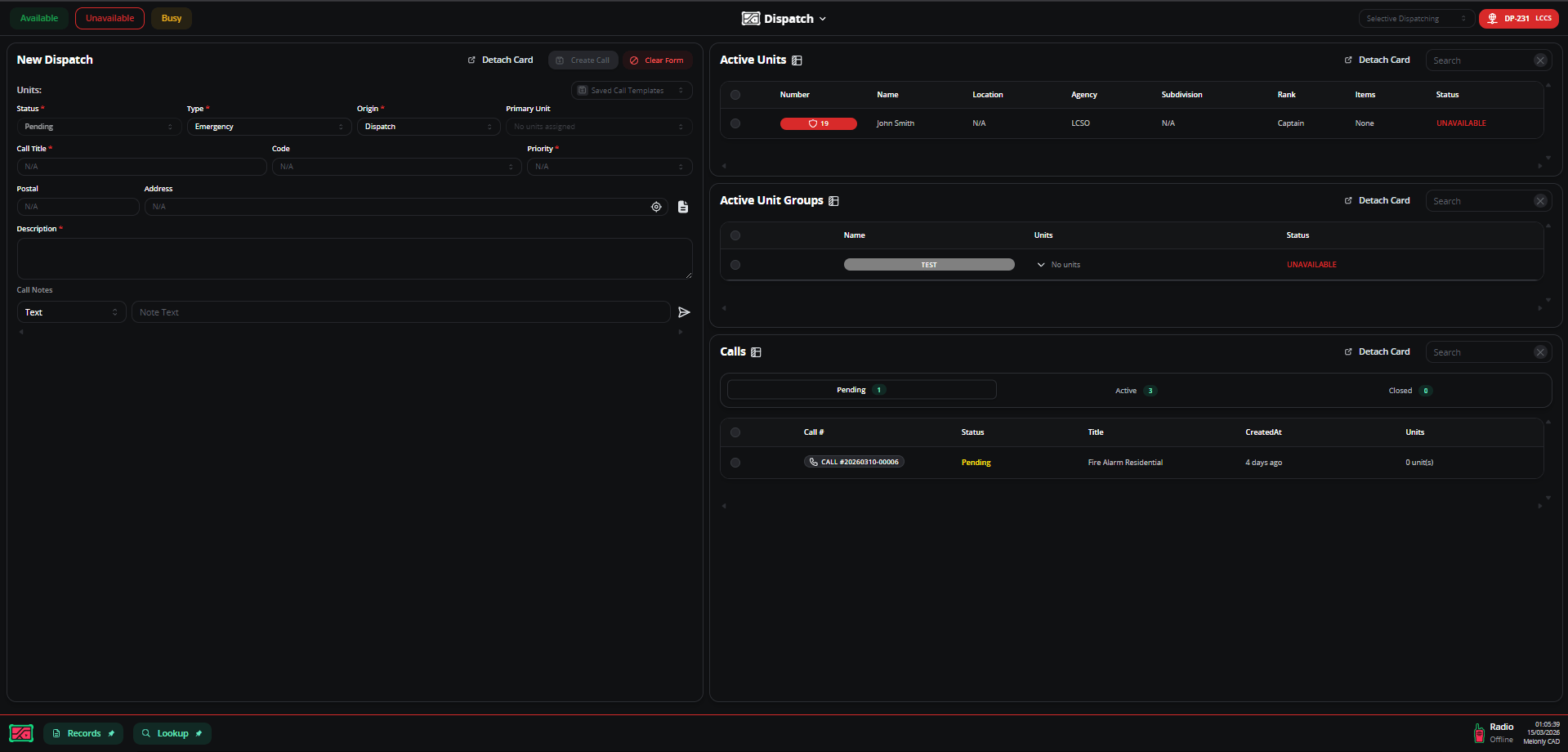Set status to Available
The height and width of the screenshot is (752, 1568).
39,18
